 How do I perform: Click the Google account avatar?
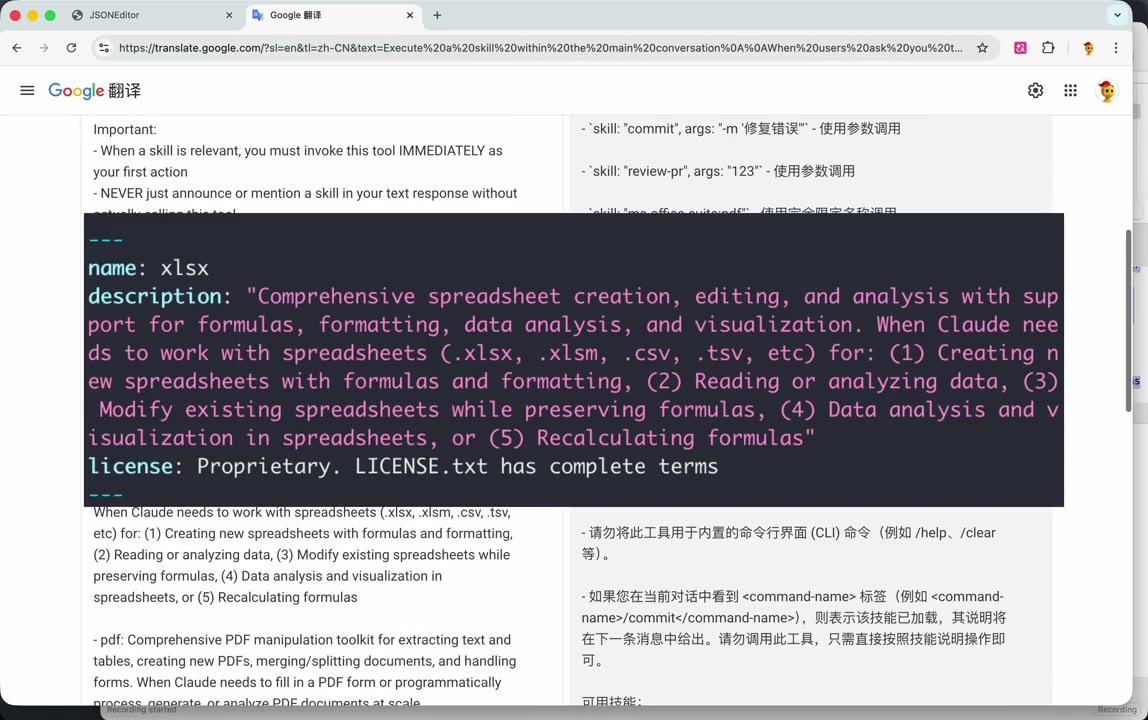click(x=1106, y=91)
